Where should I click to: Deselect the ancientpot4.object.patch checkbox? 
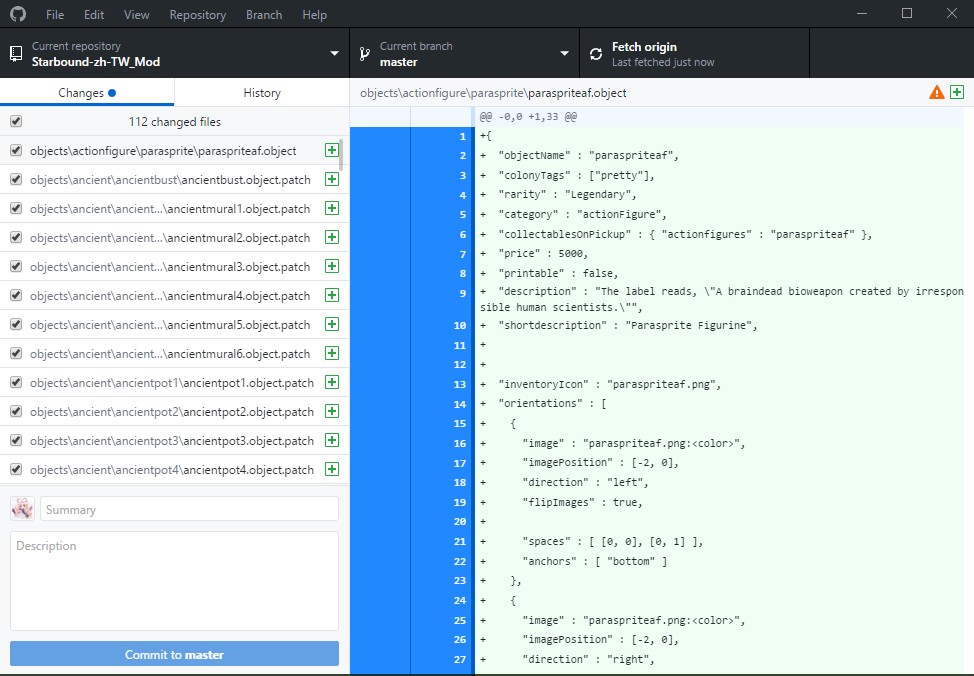[x=16, y=469]
